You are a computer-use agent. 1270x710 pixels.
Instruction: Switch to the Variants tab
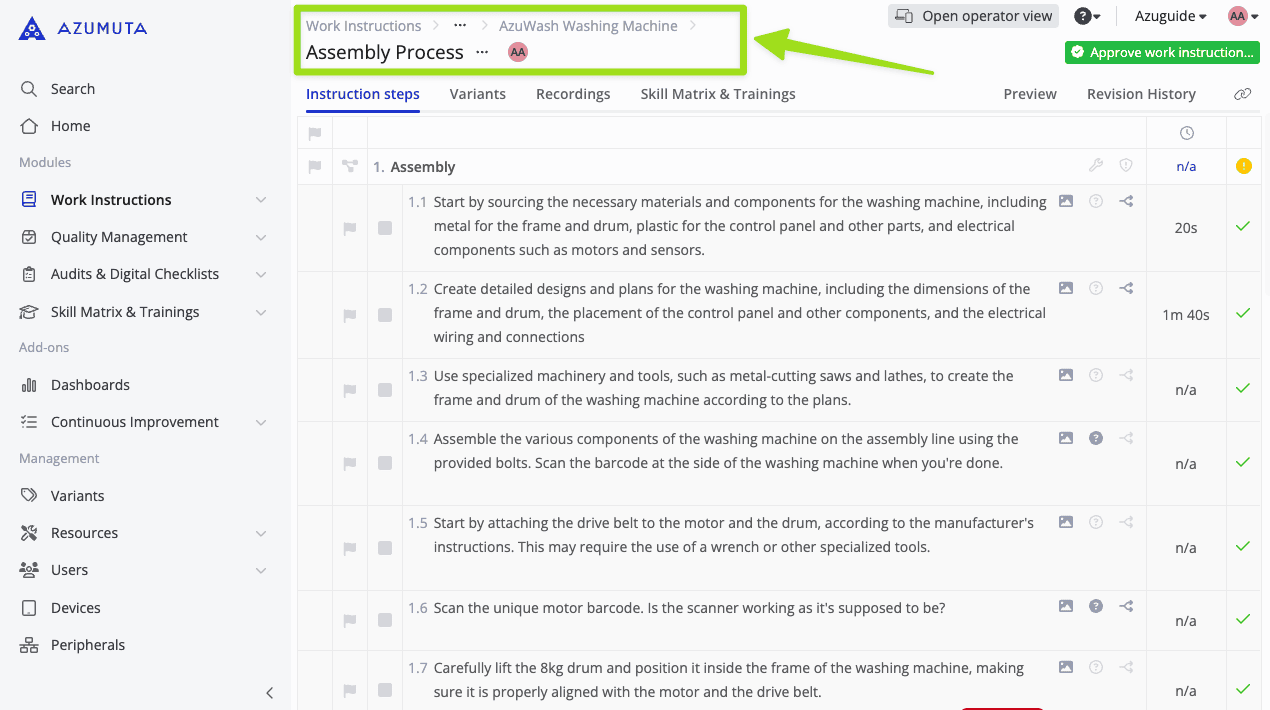478,94
